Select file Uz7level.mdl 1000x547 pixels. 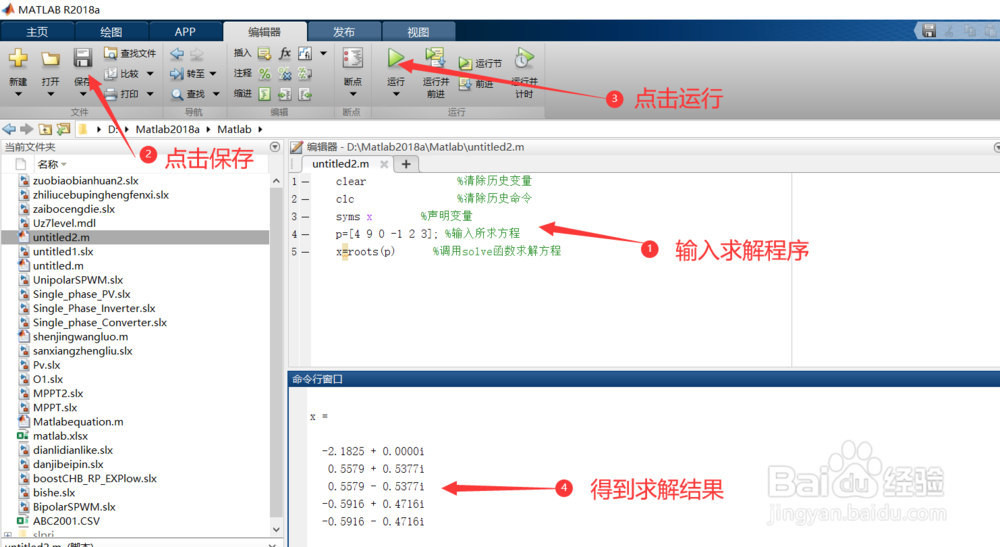coord(64,223)
